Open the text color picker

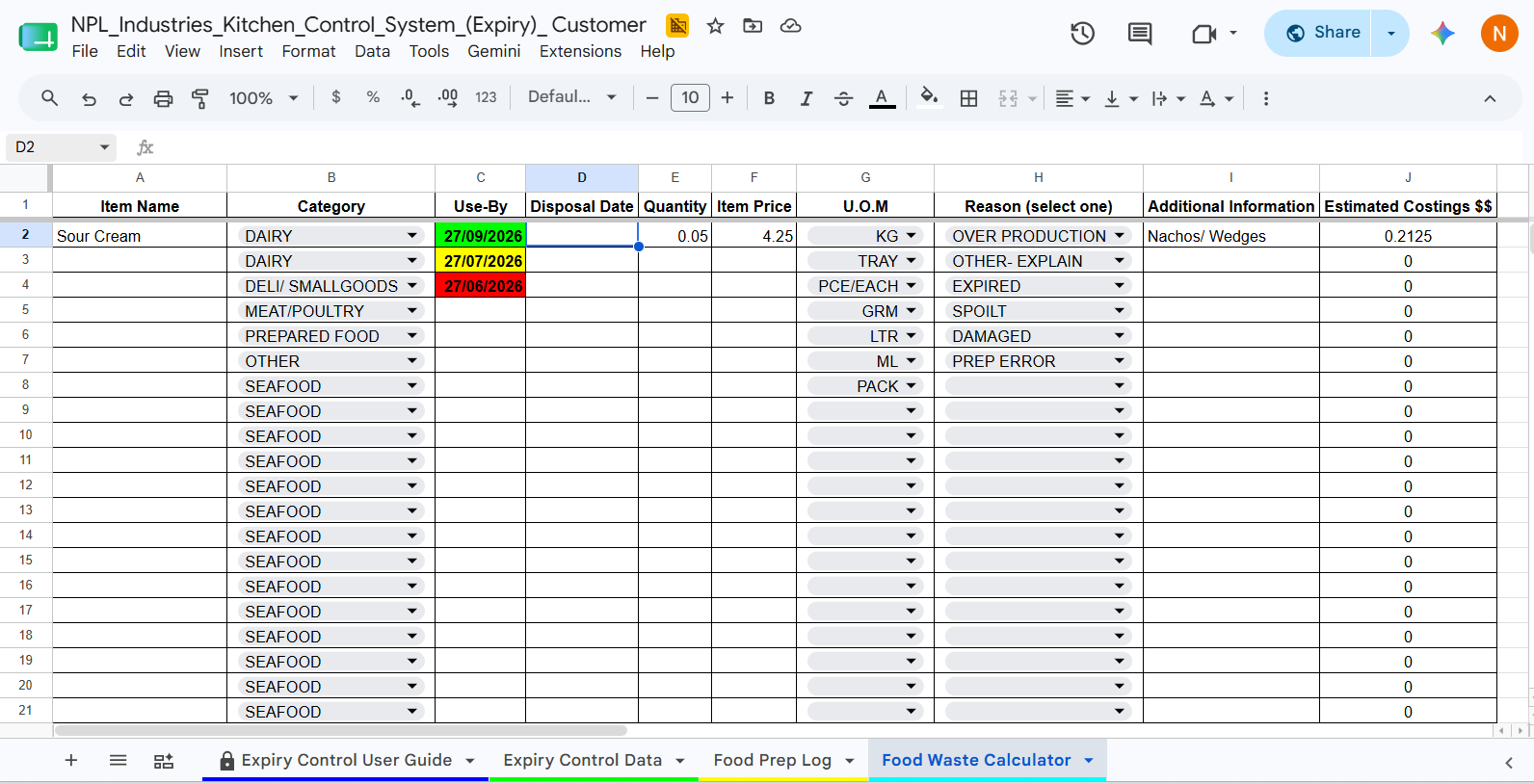(x=882, y=98)
